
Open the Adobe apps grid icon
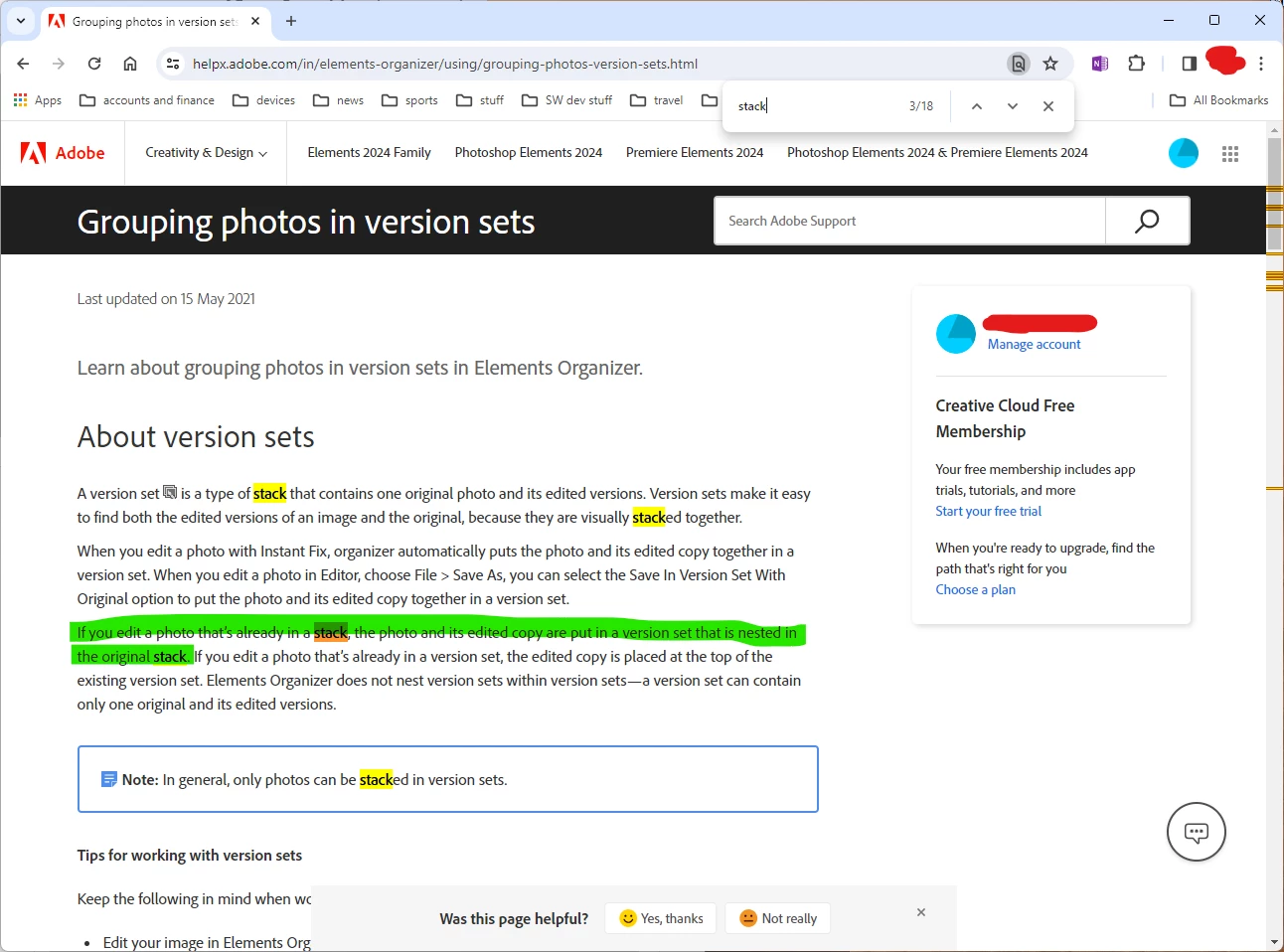coord(1230,153)
